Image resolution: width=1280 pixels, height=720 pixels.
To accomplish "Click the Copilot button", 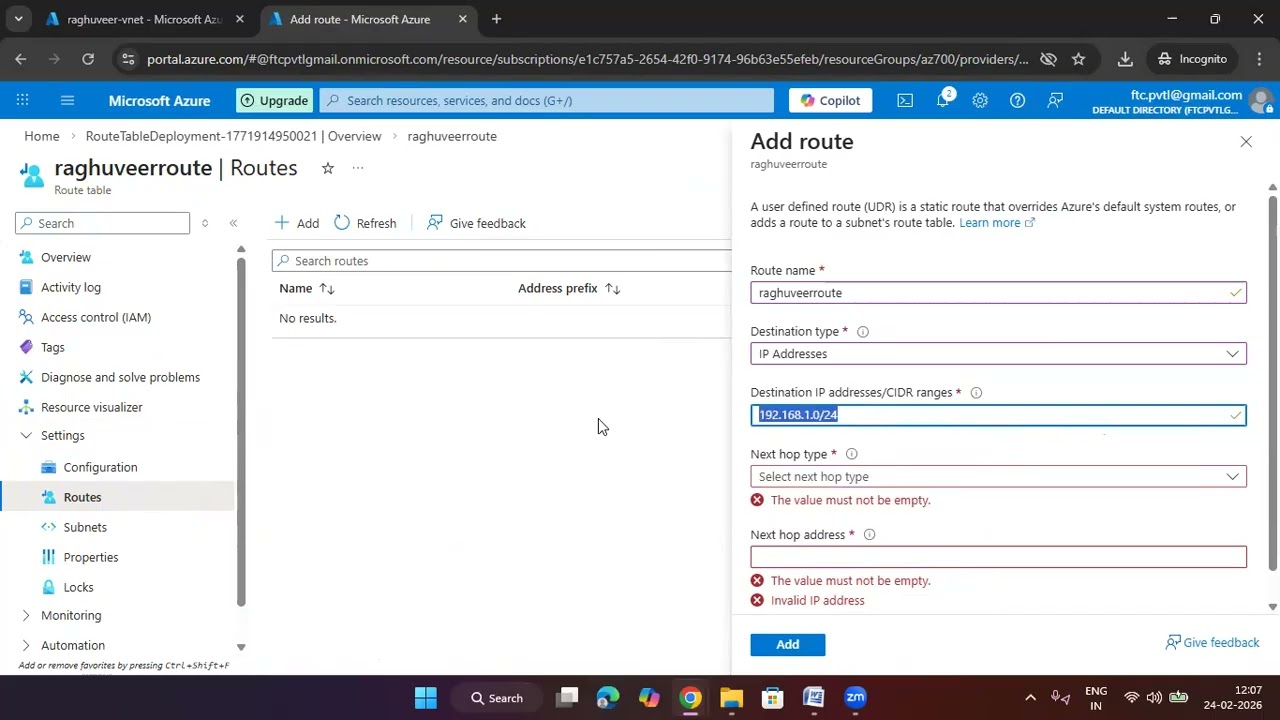I will click(830, 100).
